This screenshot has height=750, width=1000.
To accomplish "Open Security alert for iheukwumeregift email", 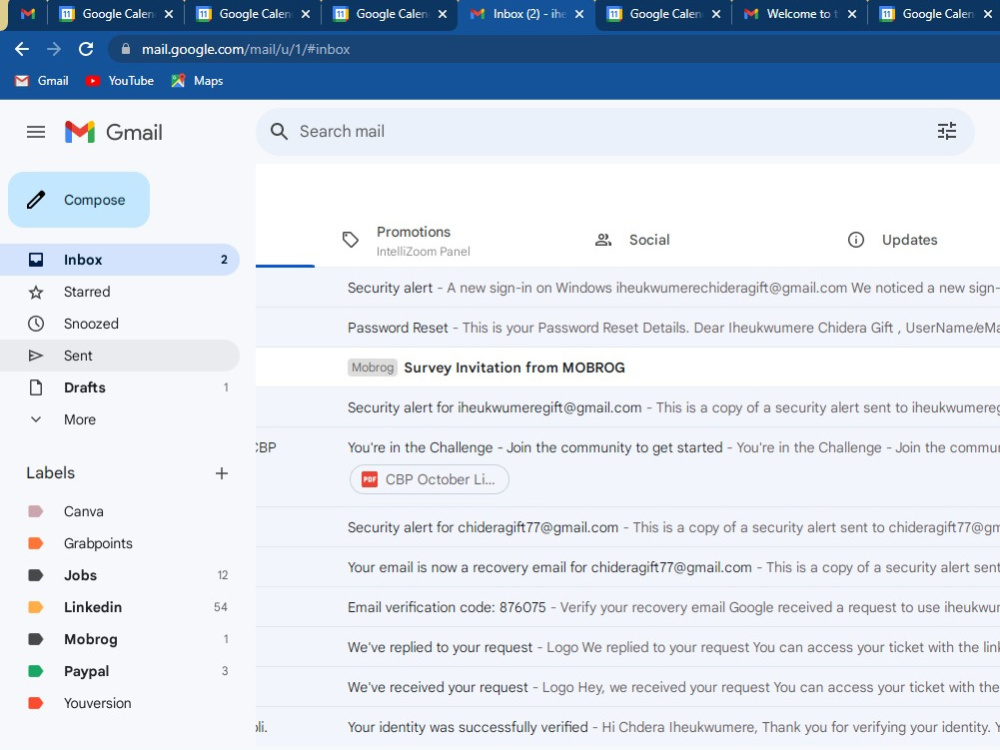I will click(x=628, y=408).
